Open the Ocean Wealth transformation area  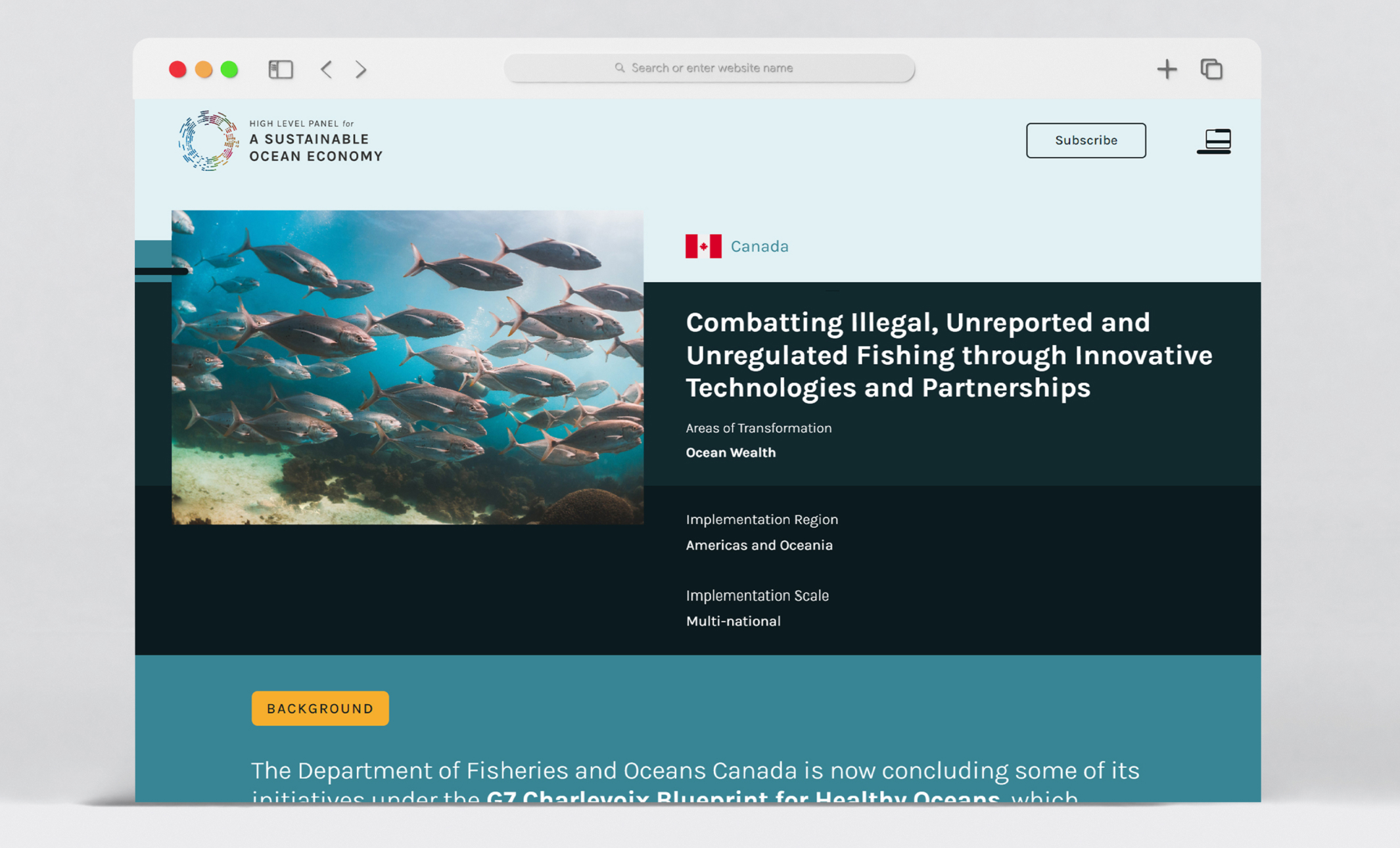(x=730, y=452)
